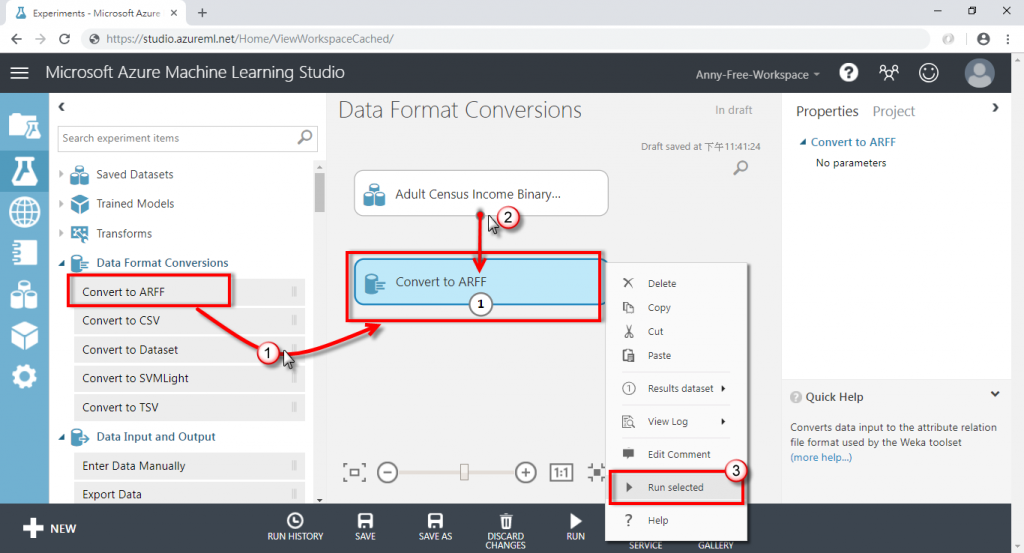
Task: Collapse the Data Input and Output category
Action: coord(61,437)
